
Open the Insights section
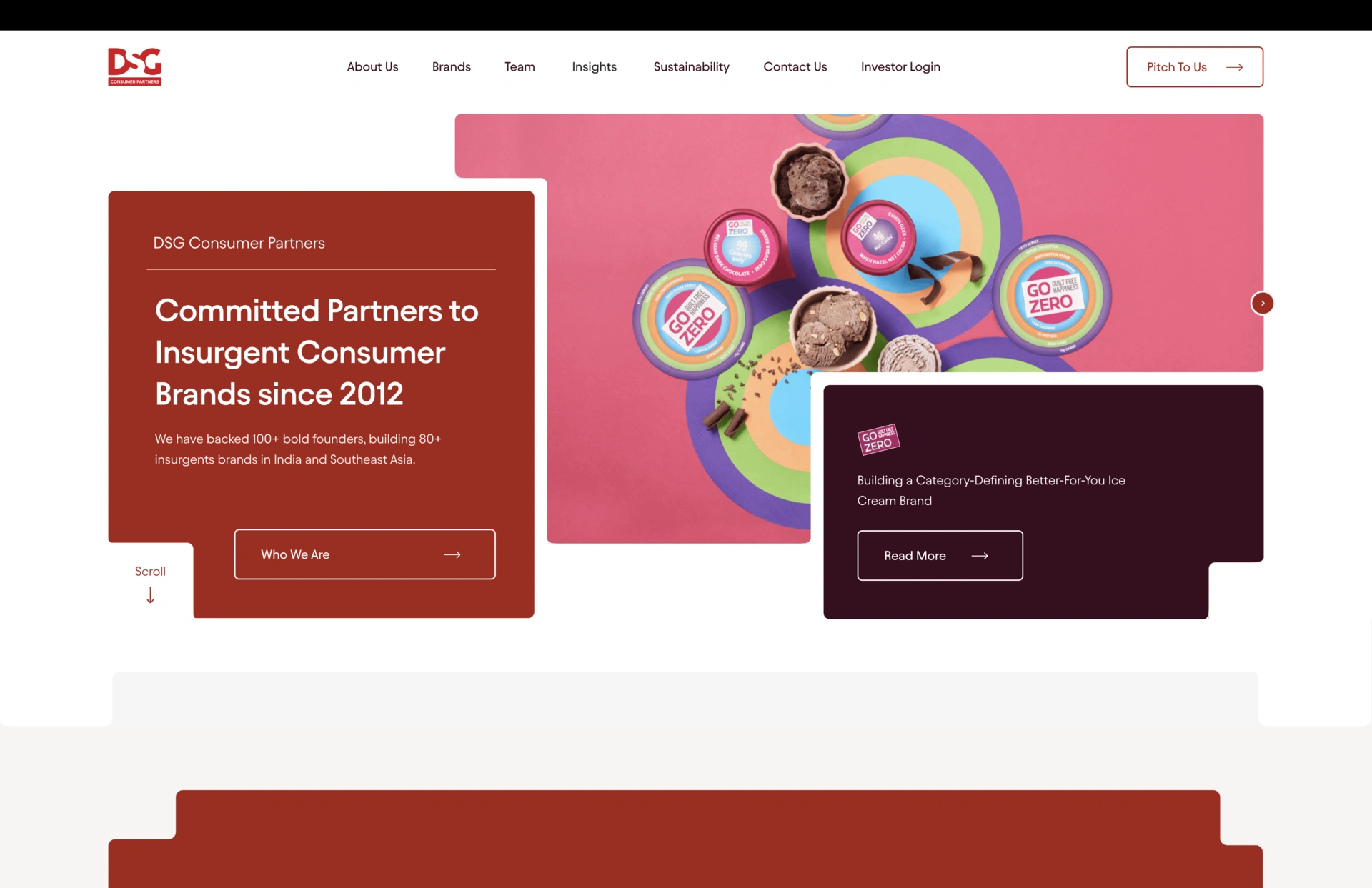click(594, 66)
